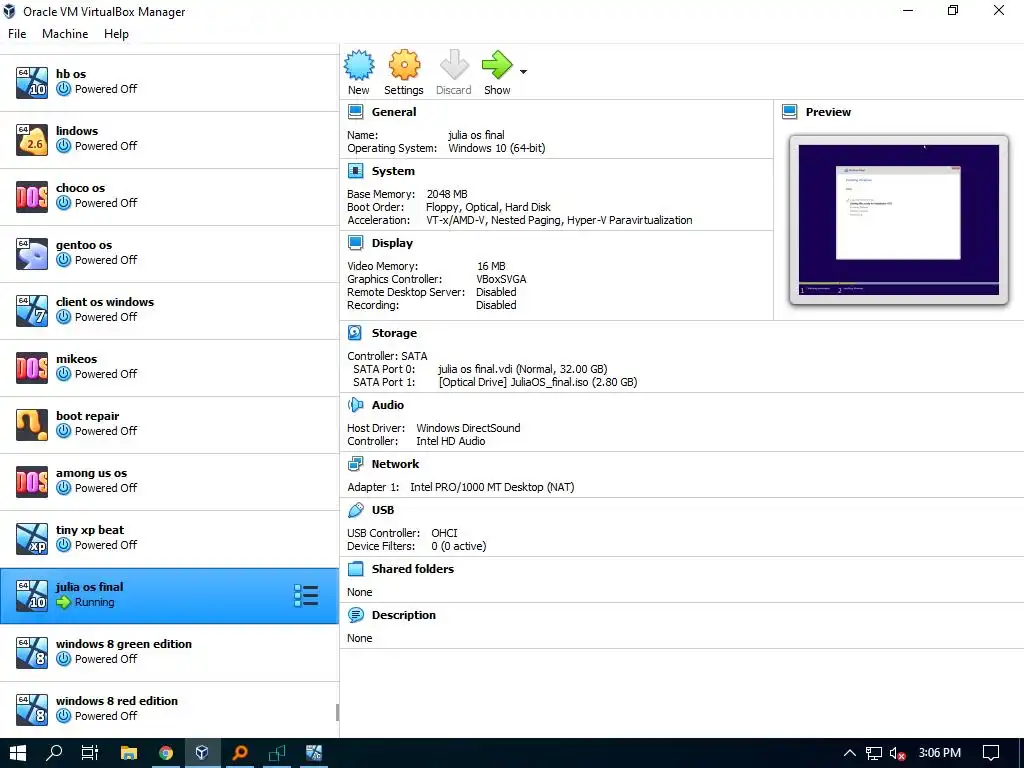The height and width of the screenshot is (768, 1024).
Task: Click the USB section icon
Action: pos(356,510)
